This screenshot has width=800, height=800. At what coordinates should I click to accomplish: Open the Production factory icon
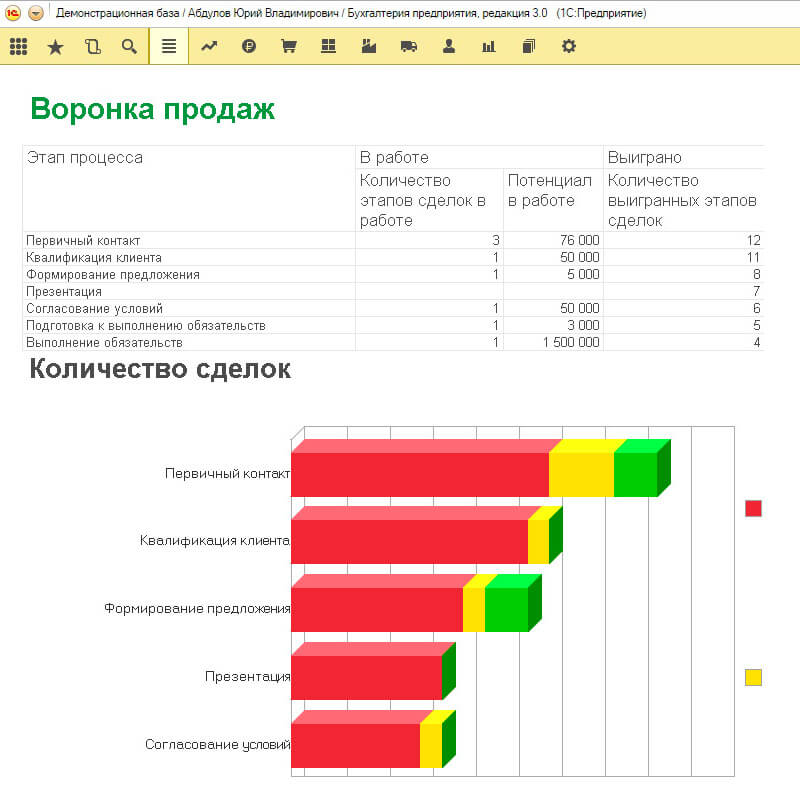pos(368,46)
